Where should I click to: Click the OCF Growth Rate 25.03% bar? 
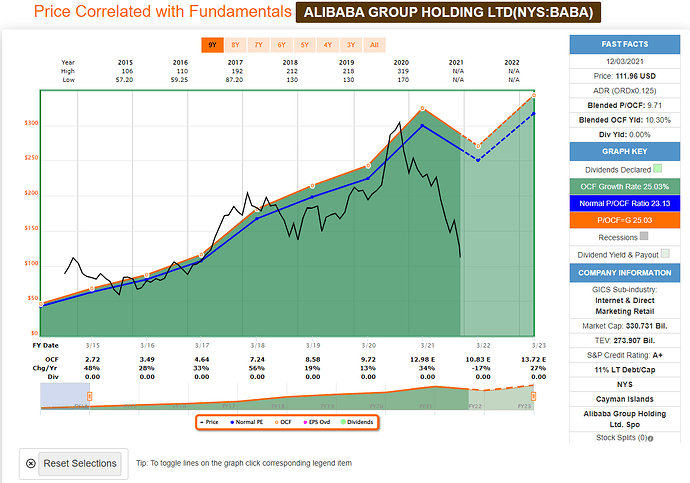(x=624, y=187)
